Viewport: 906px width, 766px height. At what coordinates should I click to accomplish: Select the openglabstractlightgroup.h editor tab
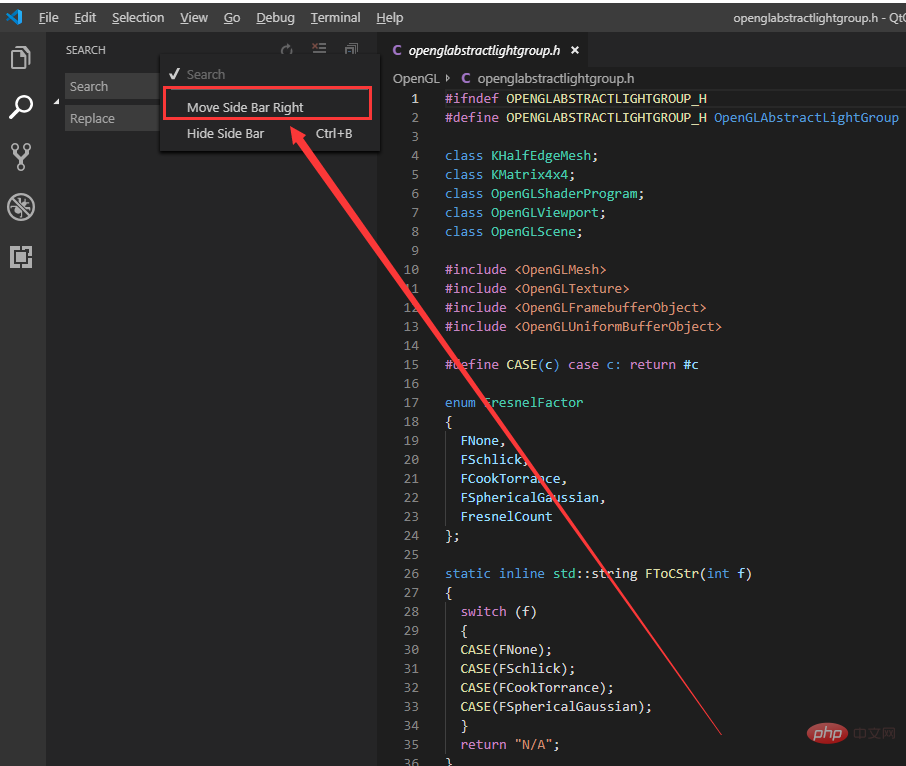pos(484,51)
